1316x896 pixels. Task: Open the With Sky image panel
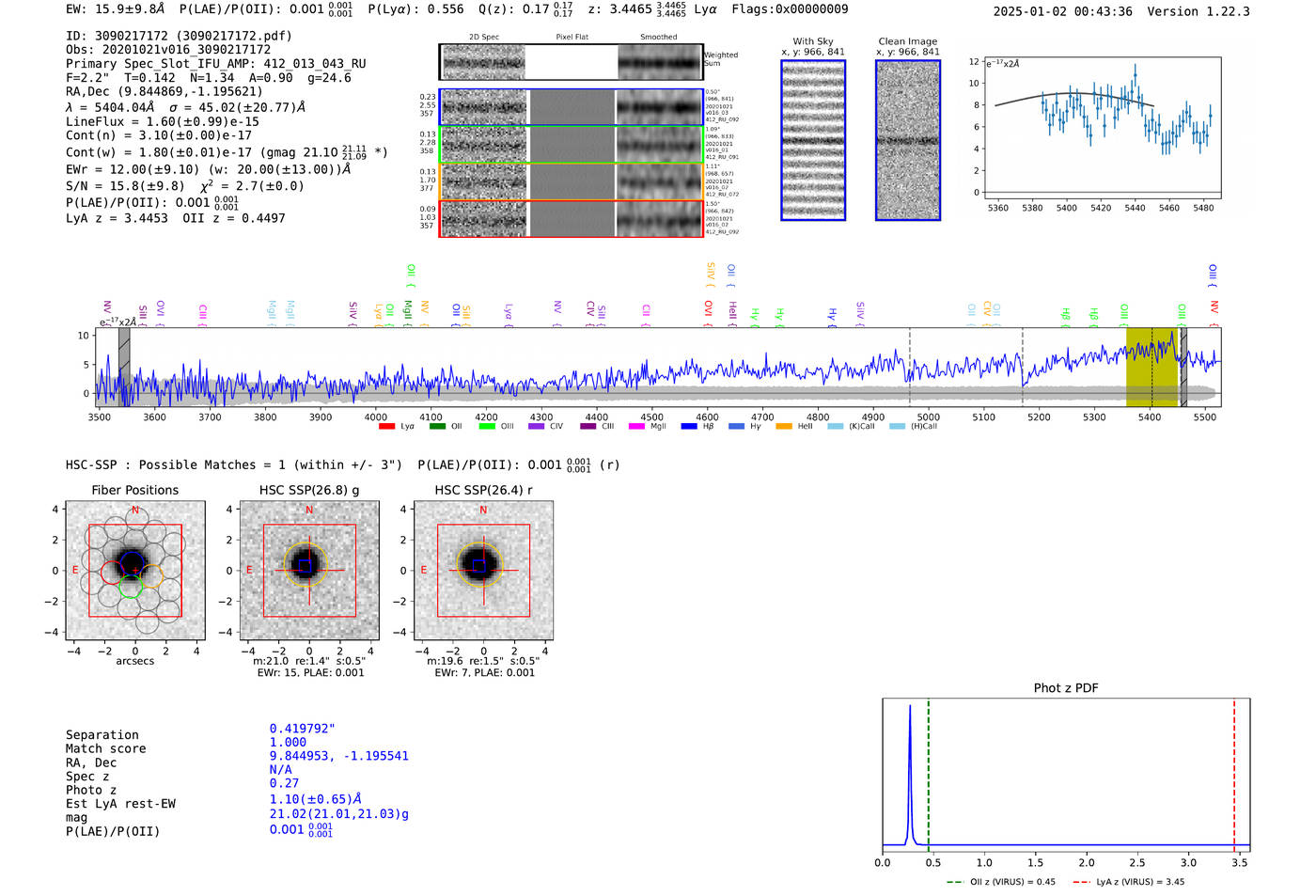coord(813,140)
